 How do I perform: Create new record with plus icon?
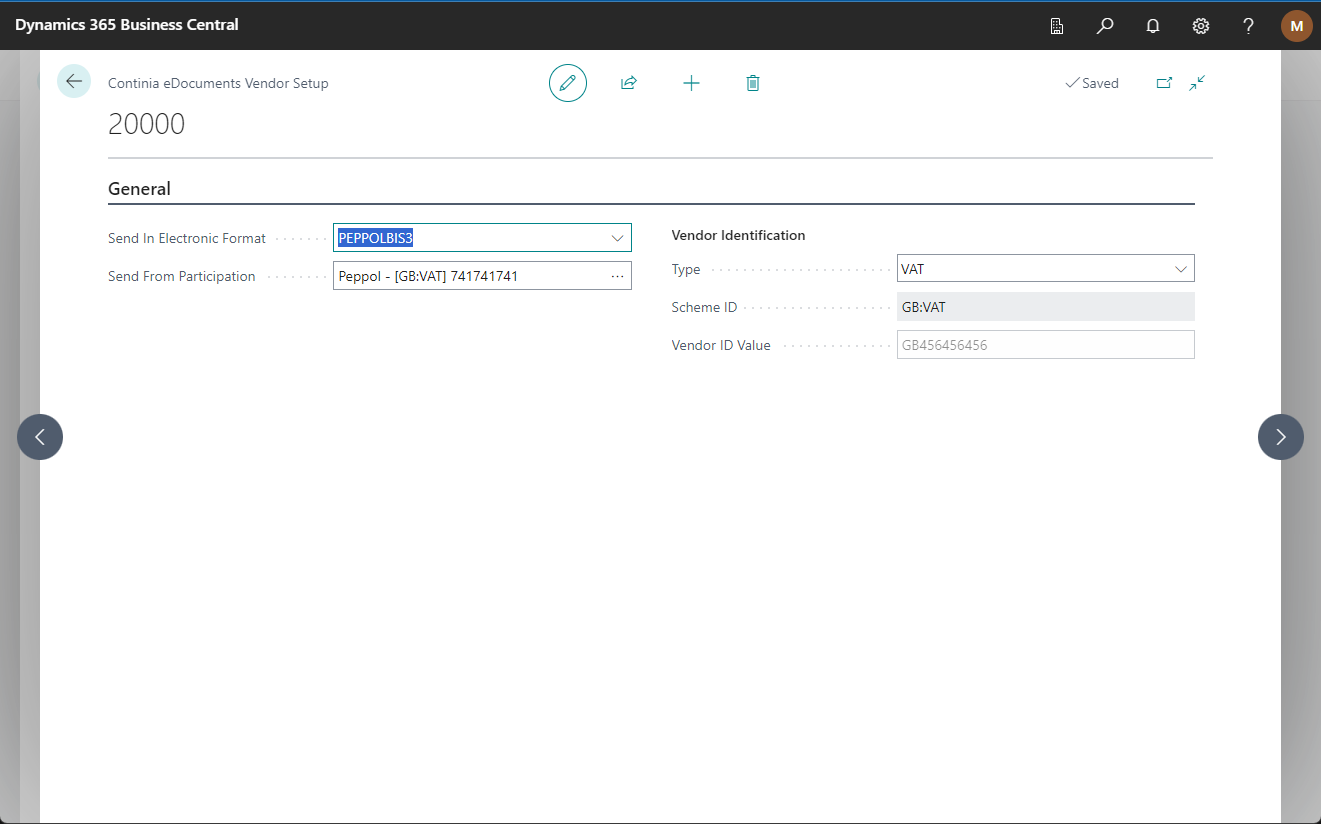click(x=691, y=83)
